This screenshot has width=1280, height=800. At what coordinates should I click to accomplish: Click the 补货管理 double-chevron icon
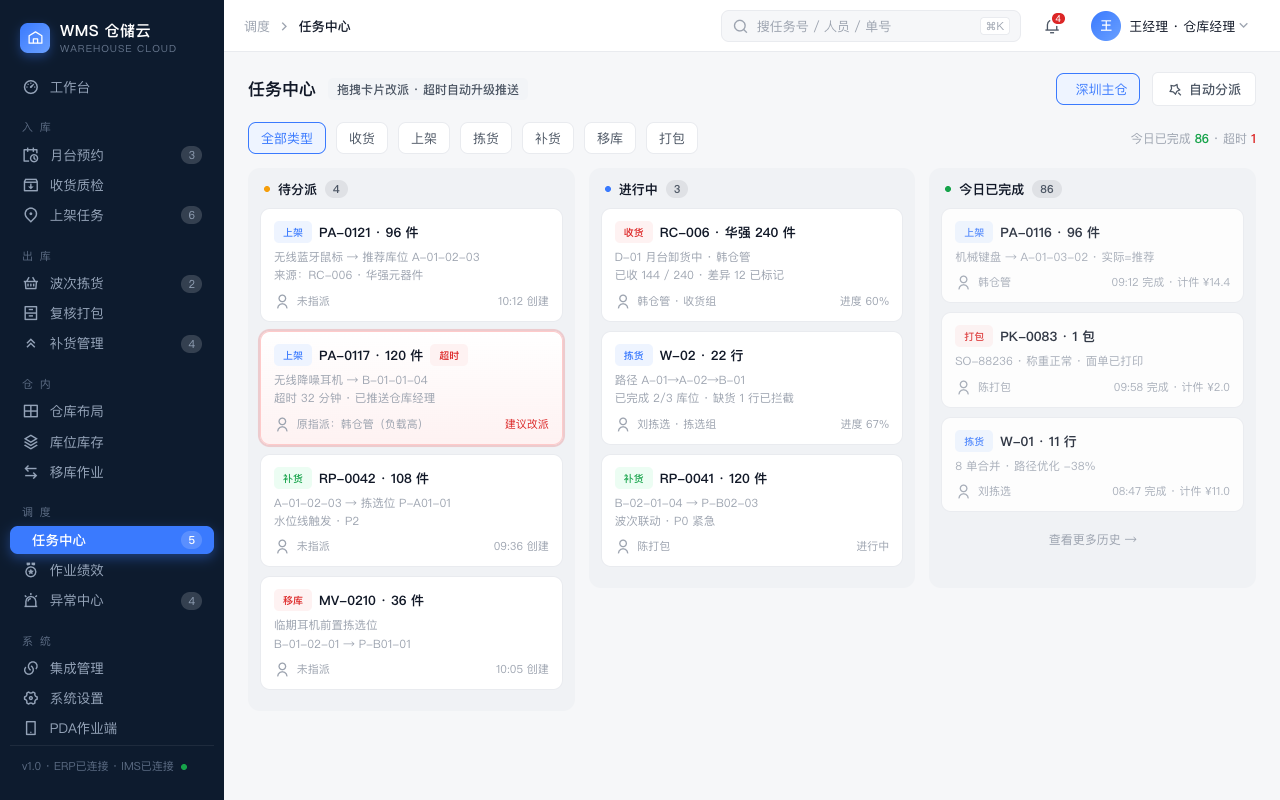[x=31, y=343]
